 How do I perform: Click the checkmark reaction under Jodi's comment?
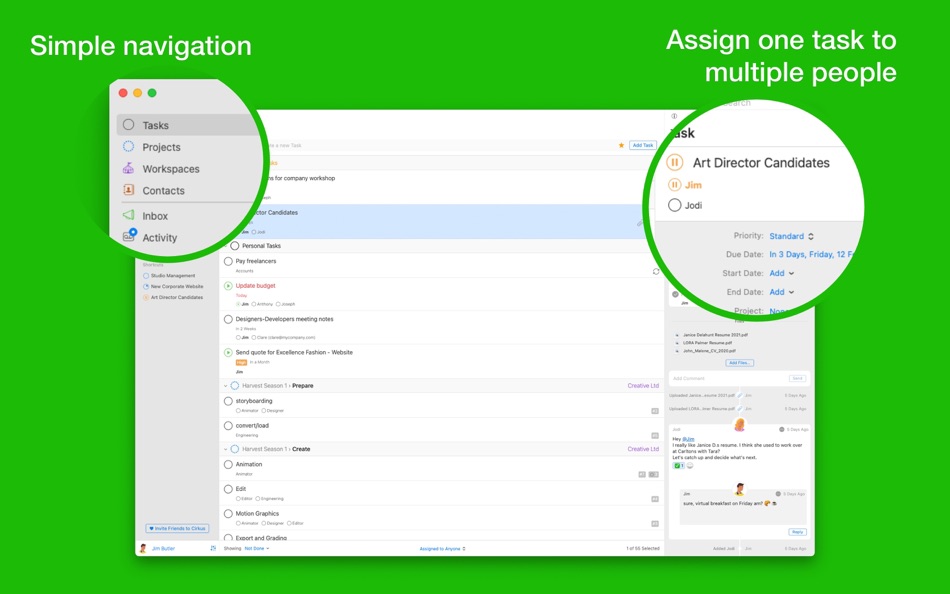pyautogui.click(x=678, y=466)
